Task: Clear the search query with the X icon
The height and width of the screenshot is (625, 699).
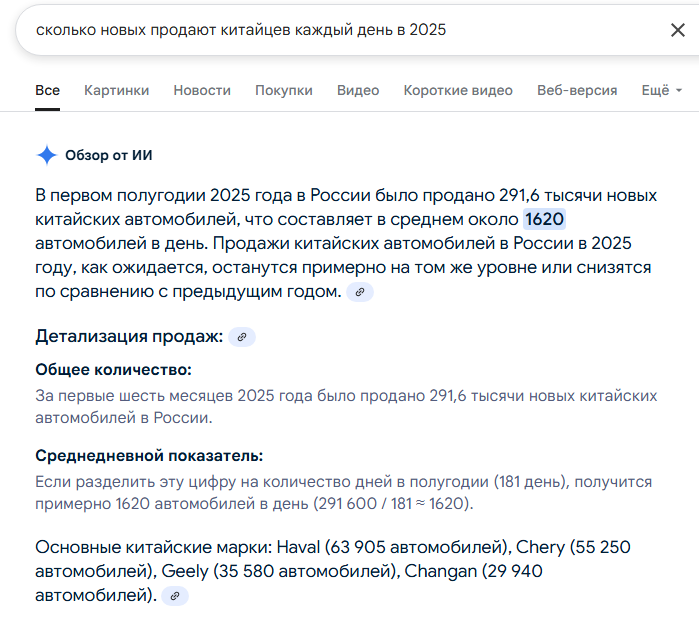Action: tap(677, 30)
